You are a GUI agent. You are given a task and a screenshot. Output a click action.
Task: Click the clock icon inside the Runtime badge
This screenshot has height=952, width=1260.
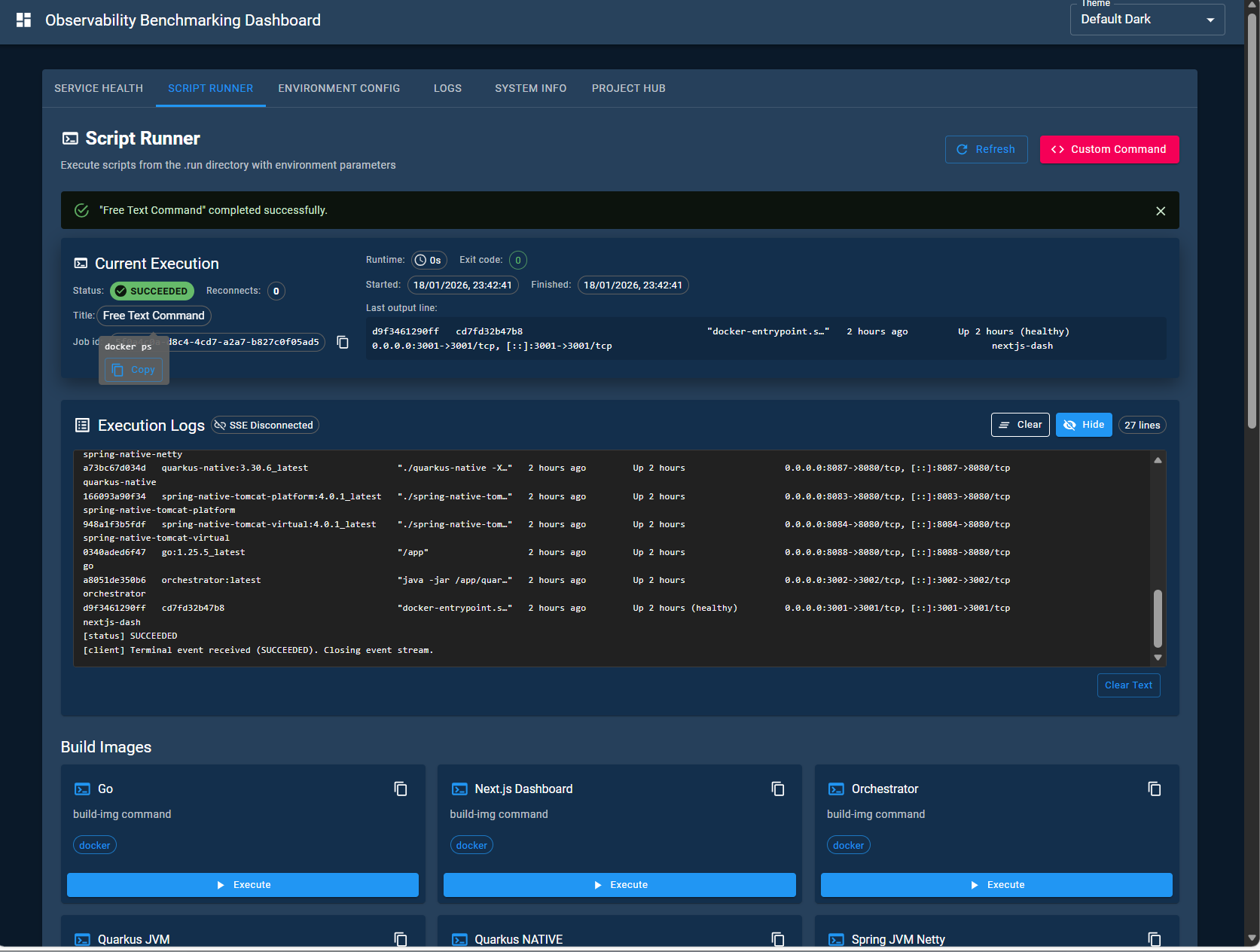pyautogui.click(x=419, y=260)
